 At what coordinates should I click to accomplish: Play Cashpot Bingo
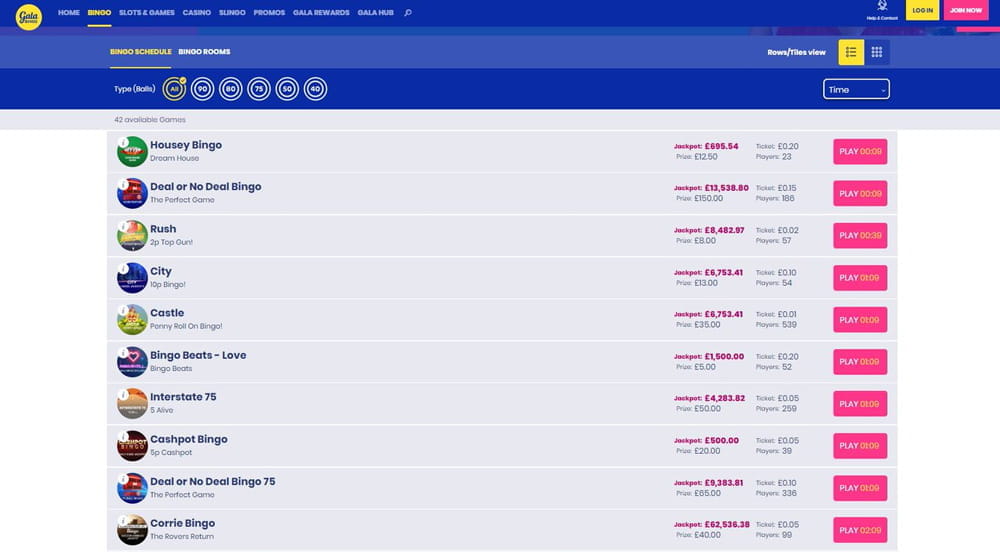[860, 446]
